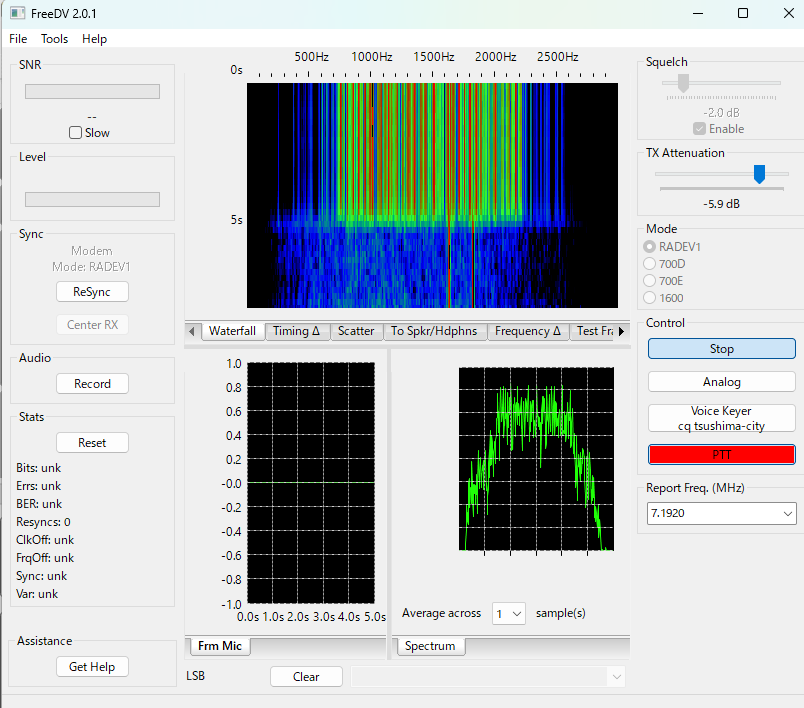Viewport: 804px width, 708px height.
Task: Toggle the squelch Enable checkbox
Action: coord(699,129)
